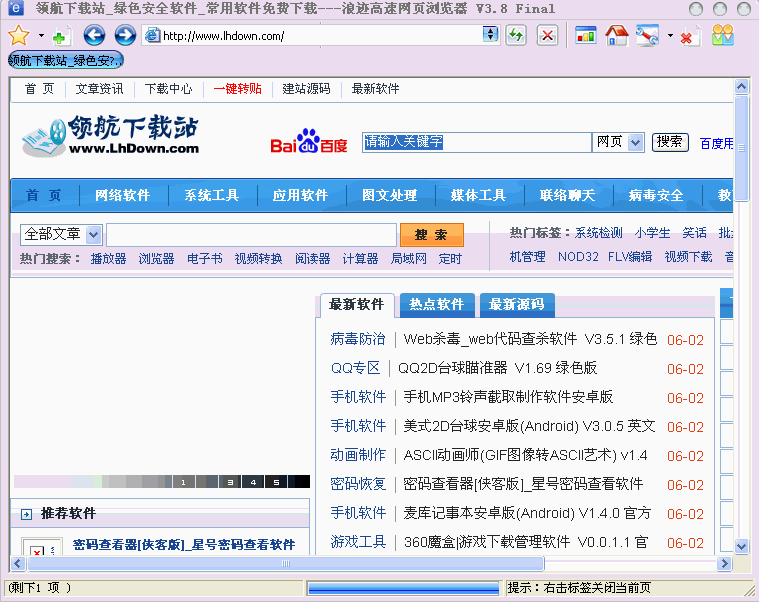Click the browser logo in title bar
The width and height of the screenshot is (759, 602).
(16, 8)
